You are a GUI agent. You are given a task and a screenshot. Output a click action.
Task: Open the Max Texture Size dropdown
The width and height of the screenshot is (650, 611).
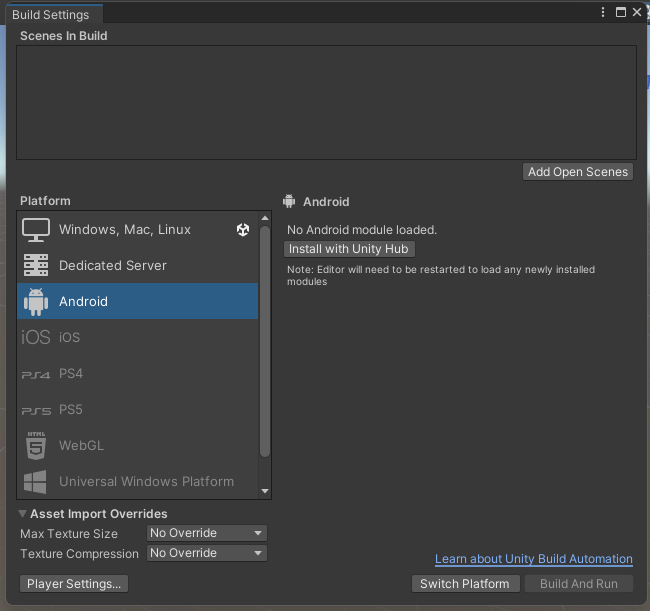[x=206, y=533]
